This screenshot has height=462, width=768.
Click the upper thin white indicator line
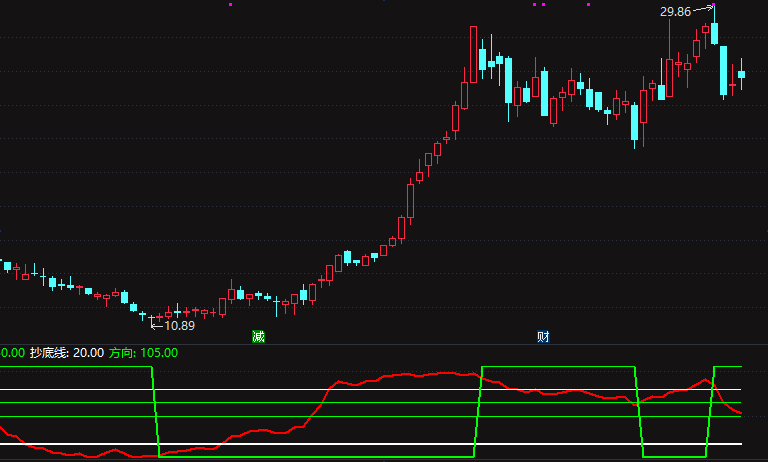click(x=371, y=389)
